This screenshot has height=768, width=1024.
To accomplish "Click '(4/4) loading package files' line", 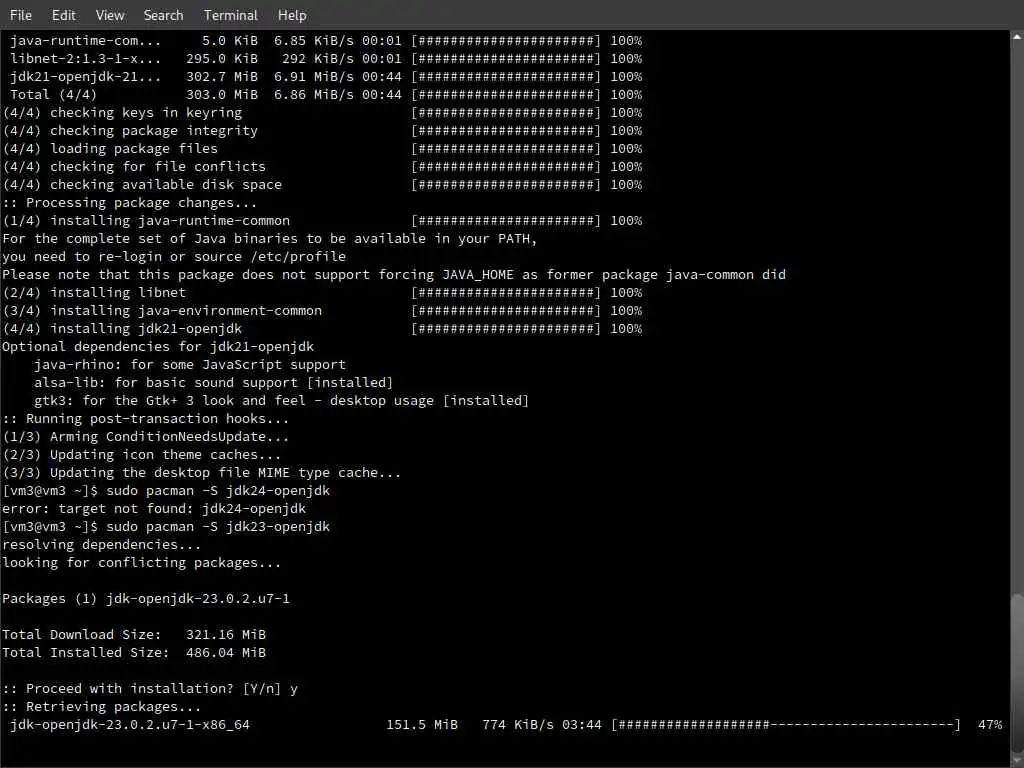I will coord(323,149).
